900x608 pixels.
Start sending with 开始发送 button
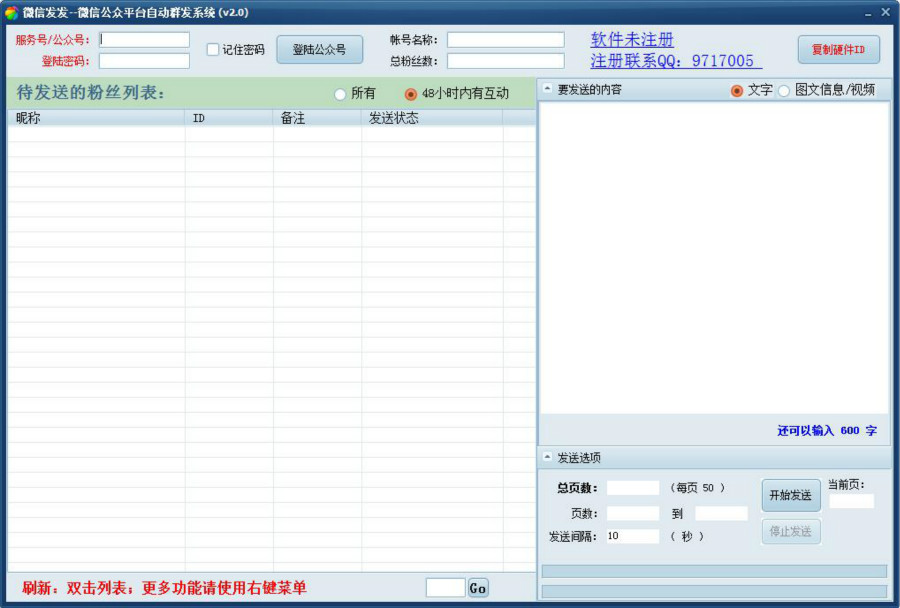[x=791, y=495]
